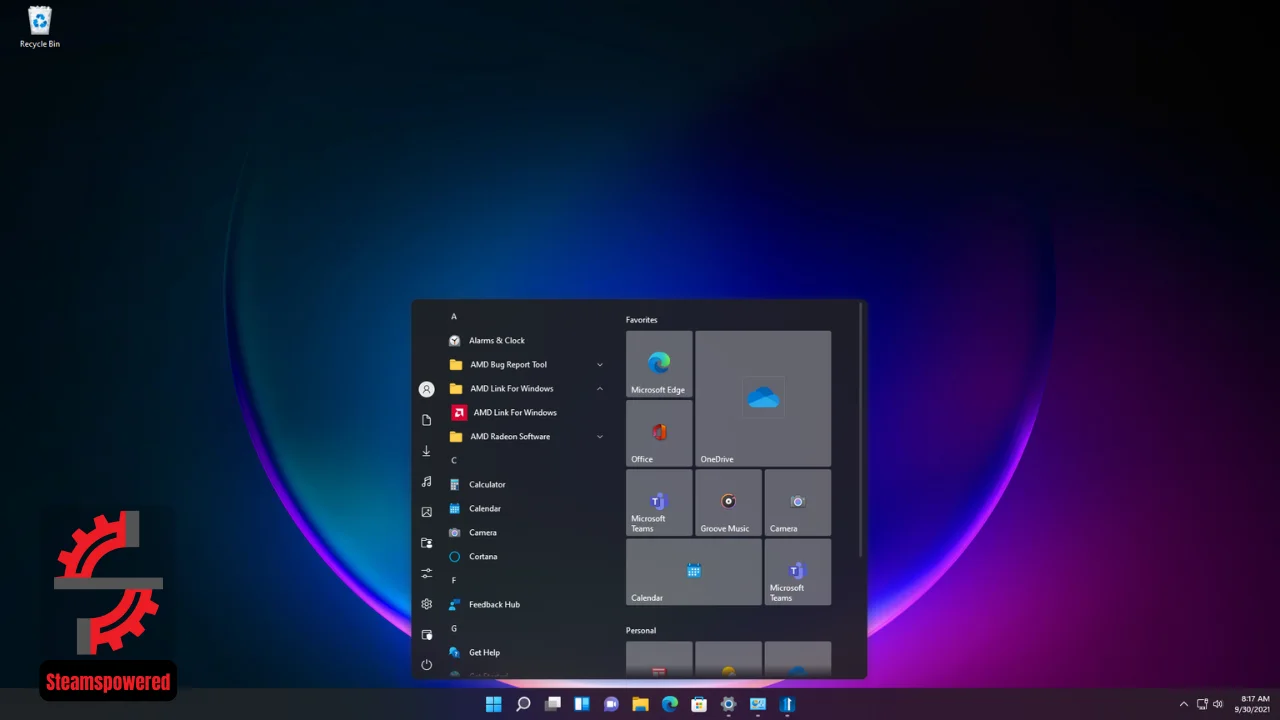Click the sliders icon in Start sidebar
The height and width of the screenshot is (720, 1280).
pyautogui.click(x=427, y=573)
